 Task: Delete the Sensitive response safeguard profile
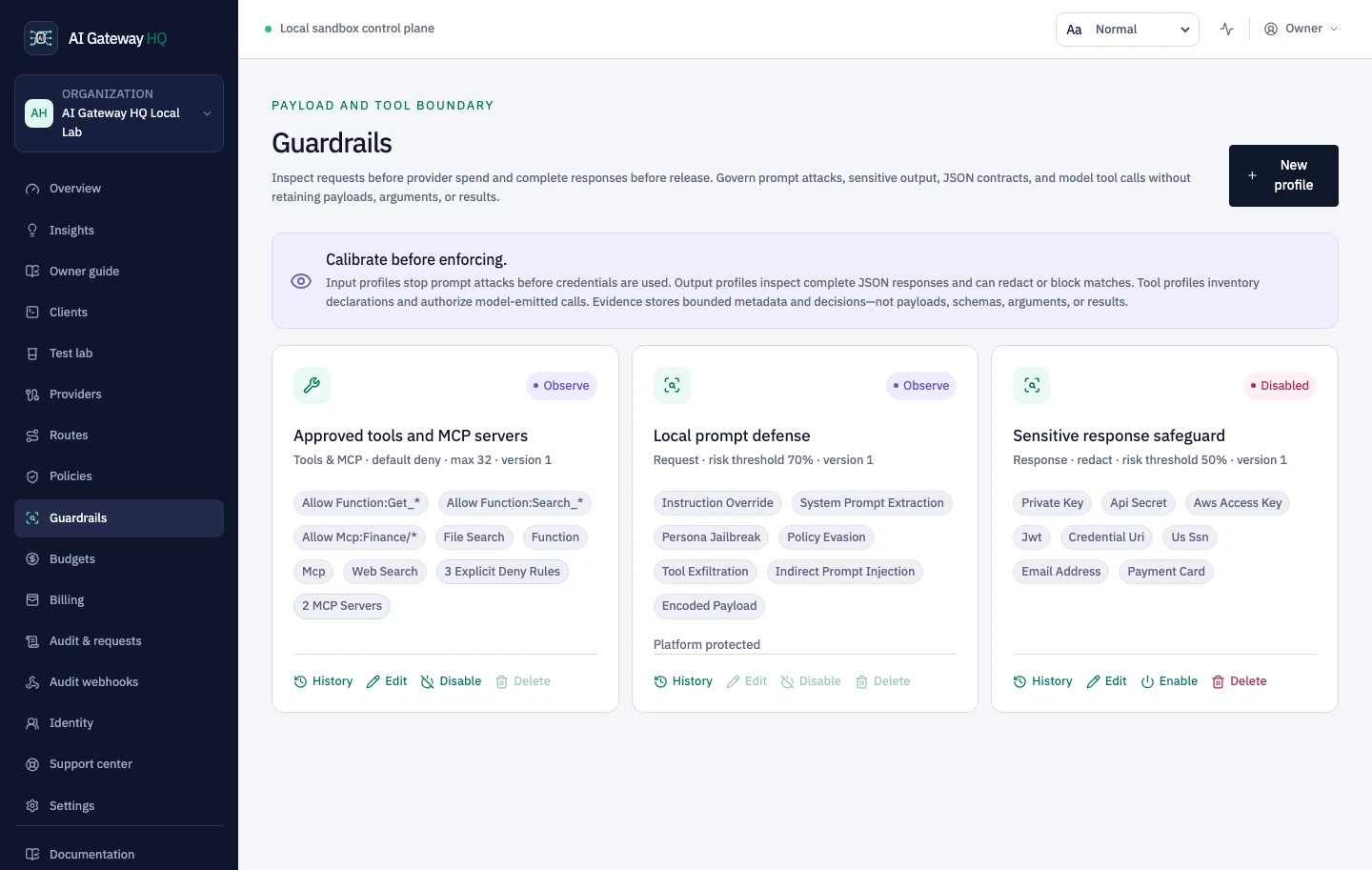1239,681
